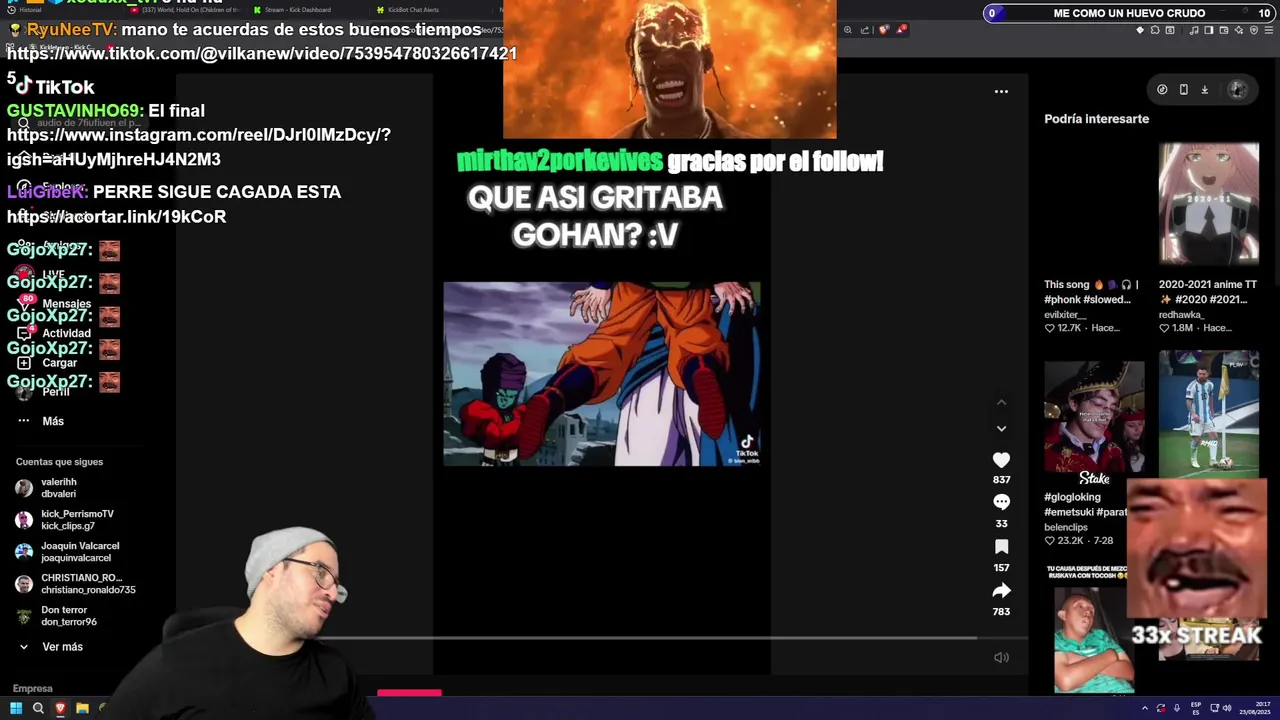Open the TikTok coins icon
Image resolution: width=1280 pixels, height=720 pixels.
click(1162, 89)
